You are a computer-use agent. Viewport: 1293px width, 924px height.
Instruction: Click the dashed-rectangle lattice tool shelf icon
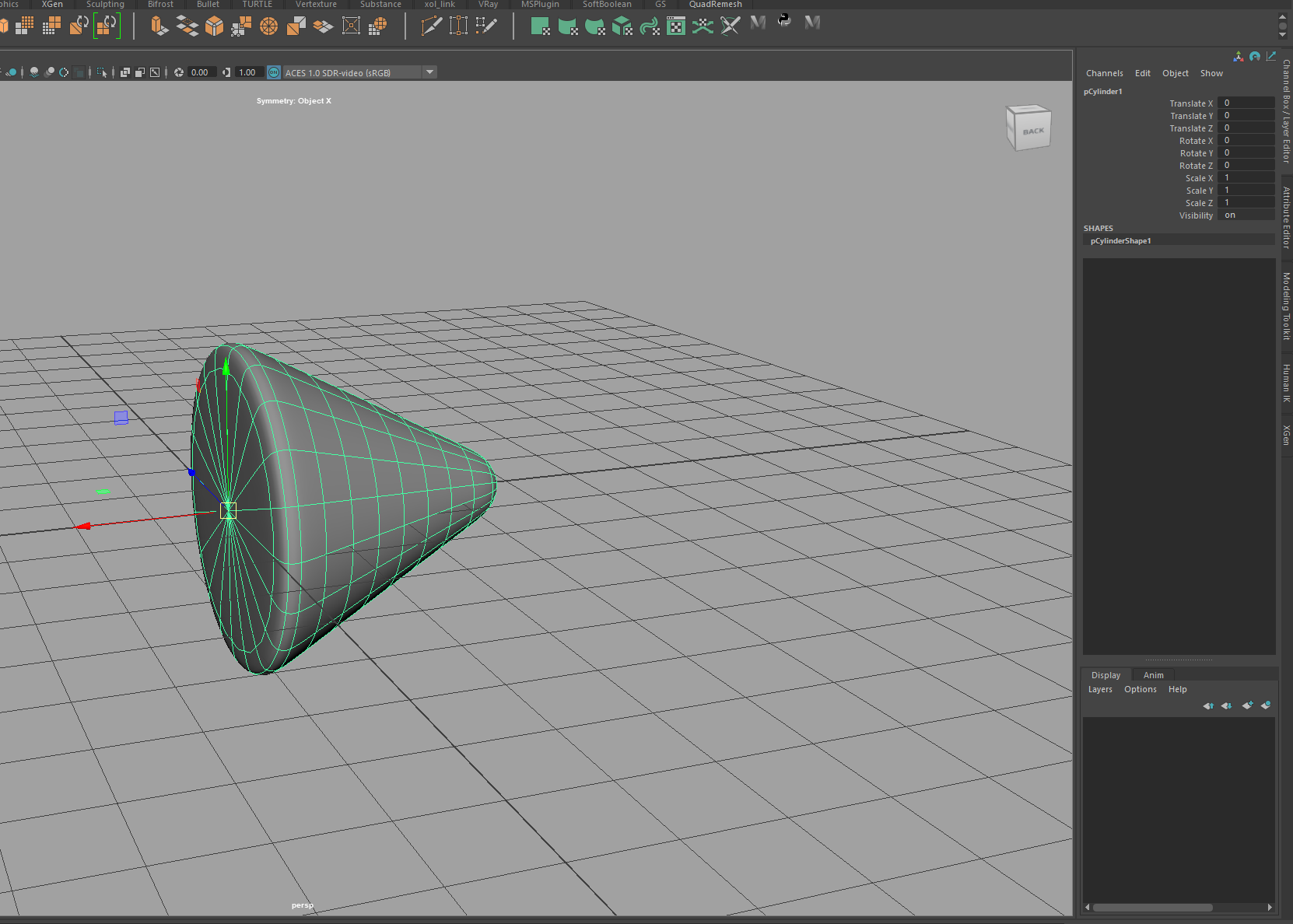pyautogui.click(x=459, y=26)
